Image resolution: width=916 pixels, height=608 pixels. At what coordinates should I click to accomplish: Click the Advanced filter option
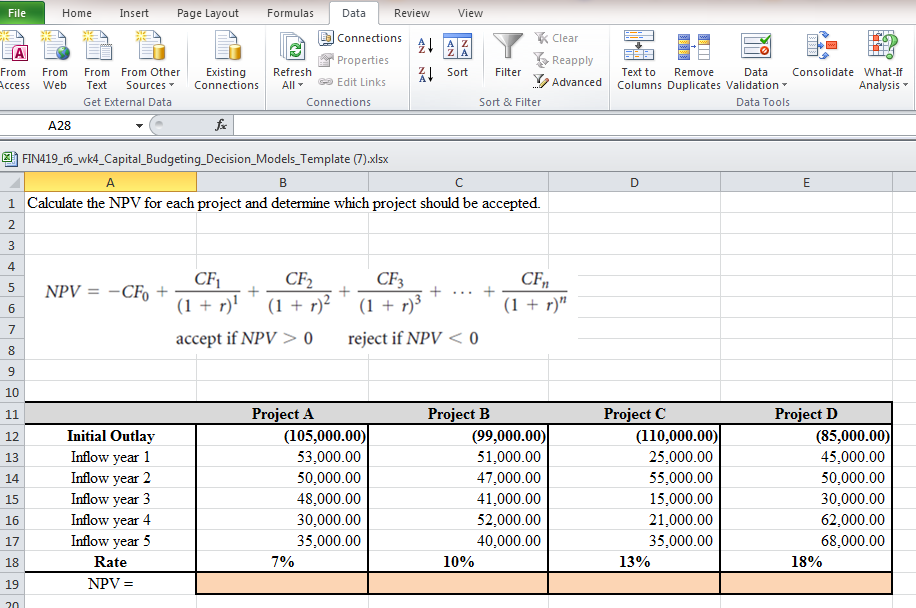pyautogui.click(x=568, y=81)
